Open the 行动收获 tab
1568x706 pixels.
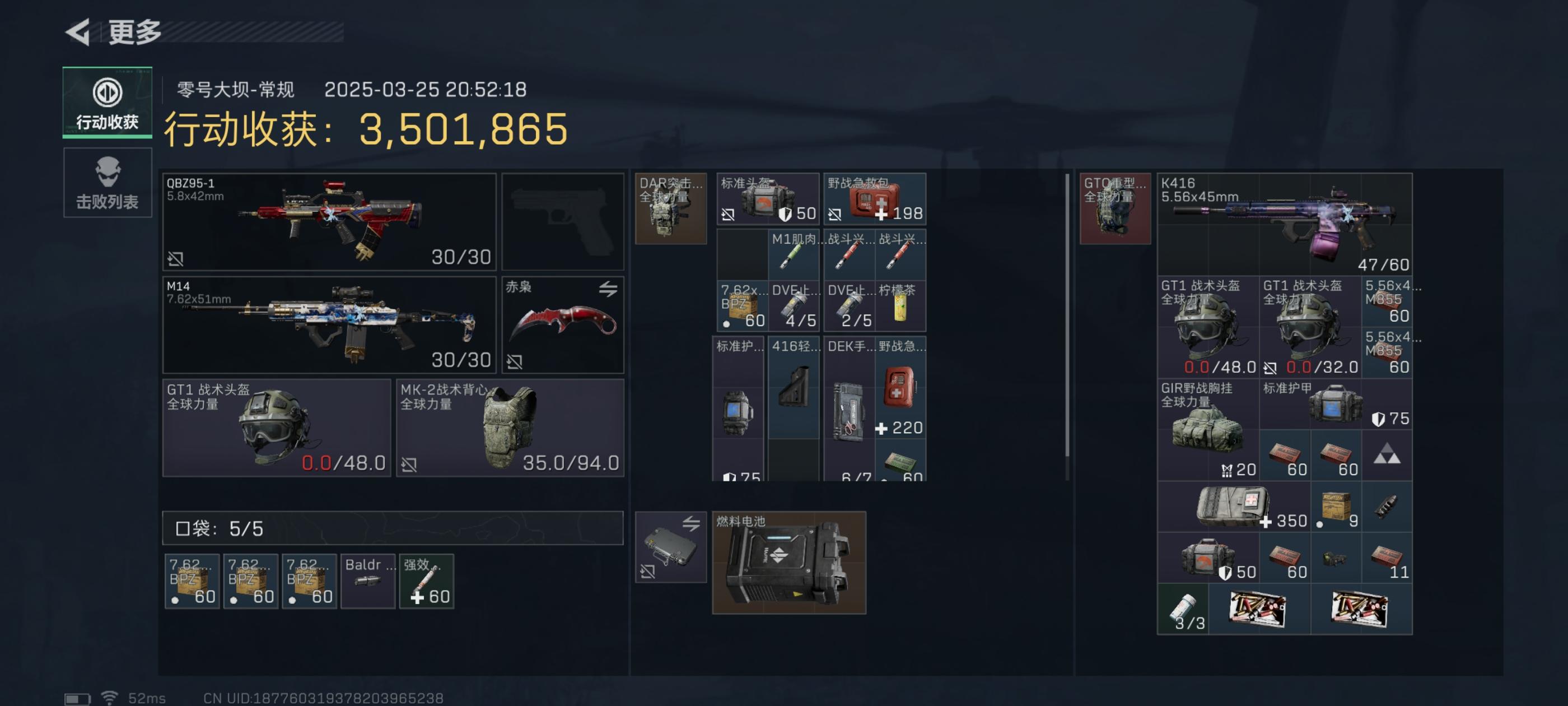(107, 103)
